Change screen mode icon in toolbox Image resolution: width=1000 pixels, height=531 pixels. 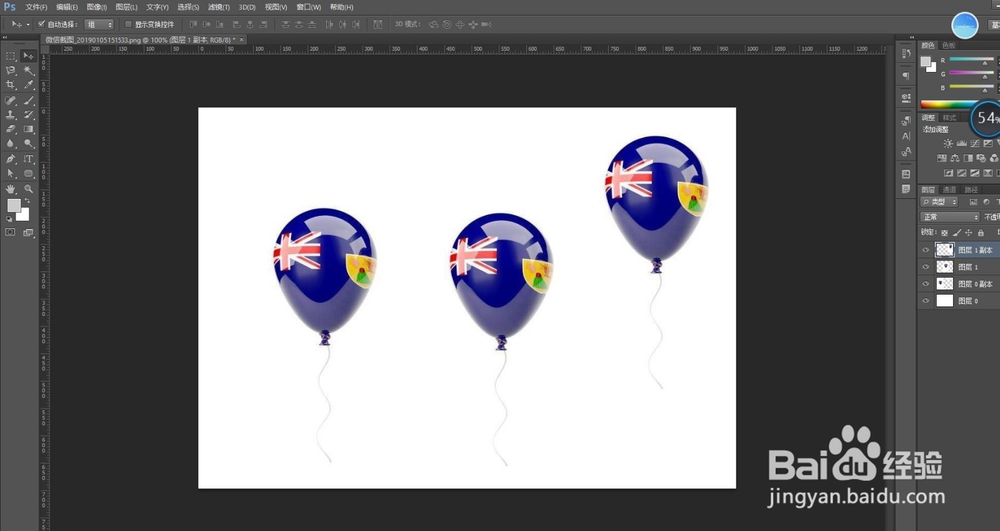[28, 233]
